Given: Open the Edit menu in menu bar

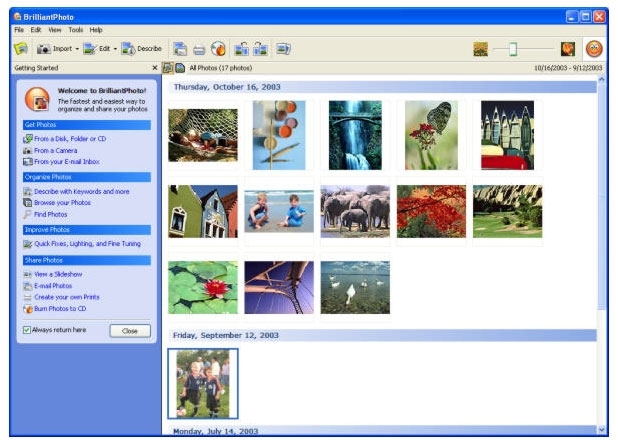Looking at the screenshot, I should (x=36, y=30).
